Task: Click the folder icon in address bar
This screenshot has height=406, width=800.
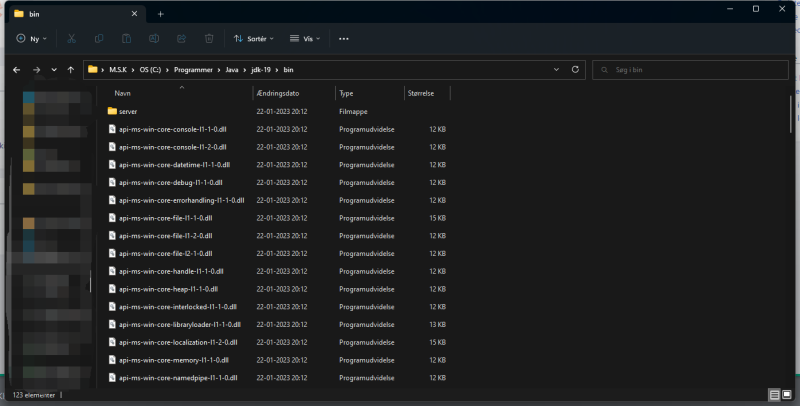Action: 92,70
